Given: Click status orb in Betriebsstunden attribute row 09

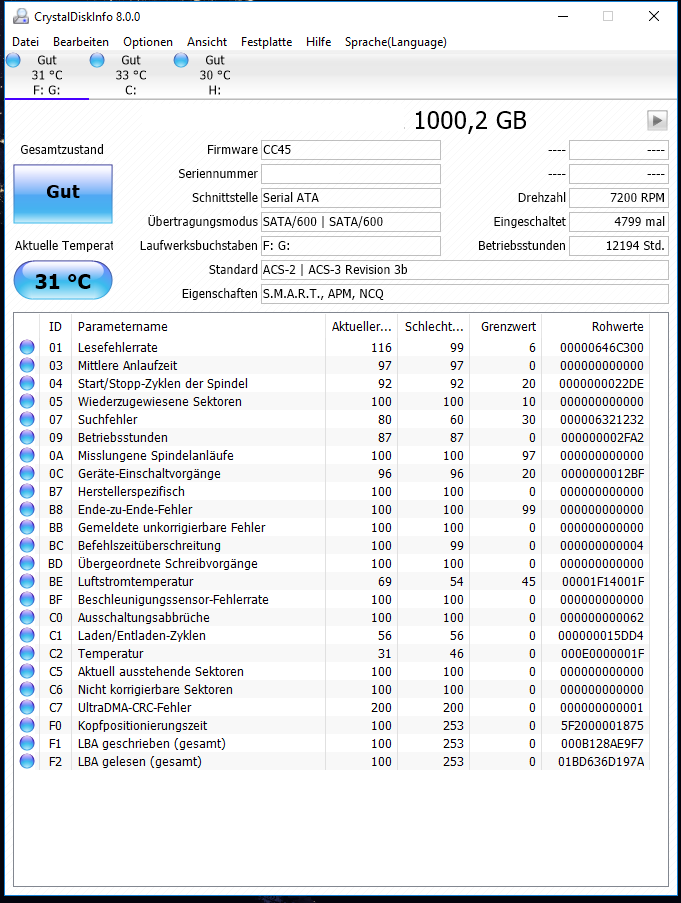Looking at the screenshot, I should [x=27, y=437].
